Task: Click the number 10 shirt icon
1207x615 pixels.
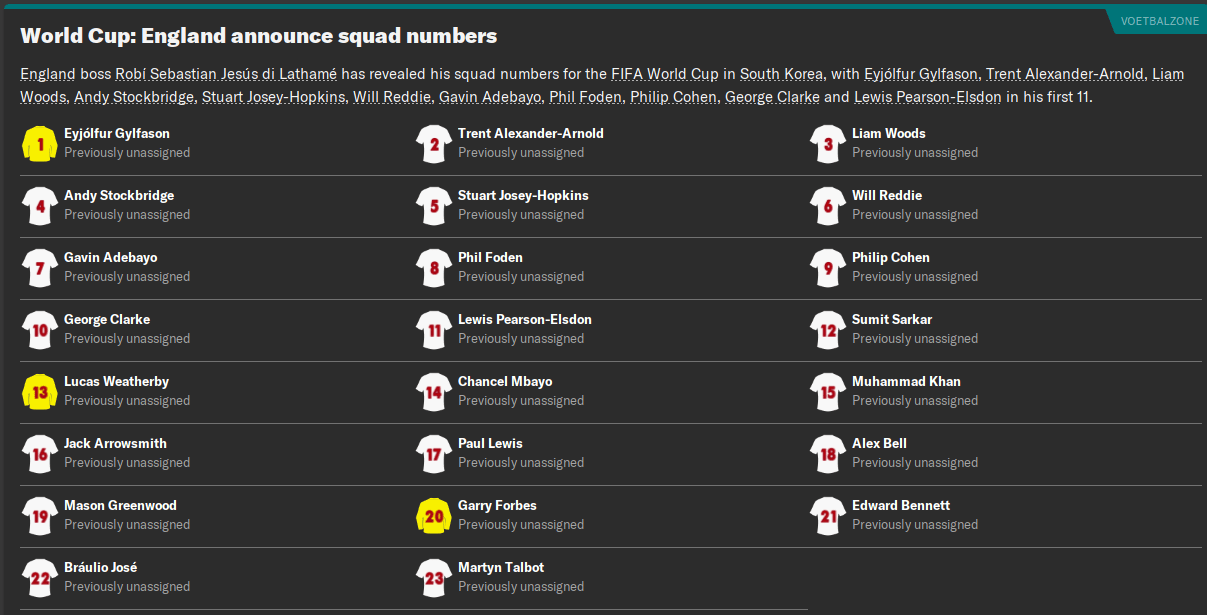Action: coord(40,330)
